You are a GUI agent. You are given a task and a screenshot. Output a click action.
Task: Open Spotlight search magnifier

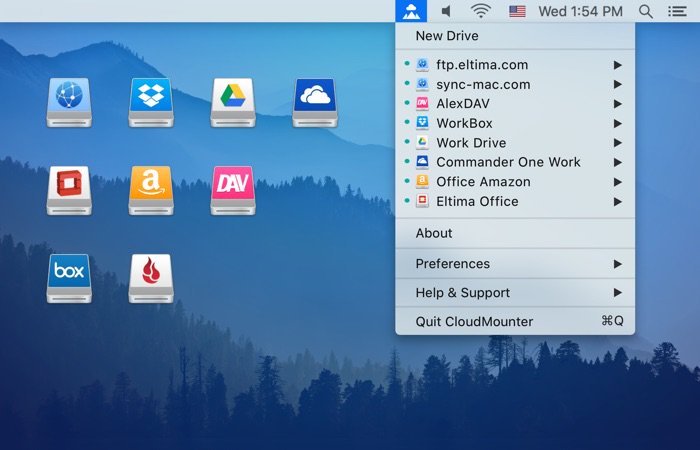click(x=646, y=11)
